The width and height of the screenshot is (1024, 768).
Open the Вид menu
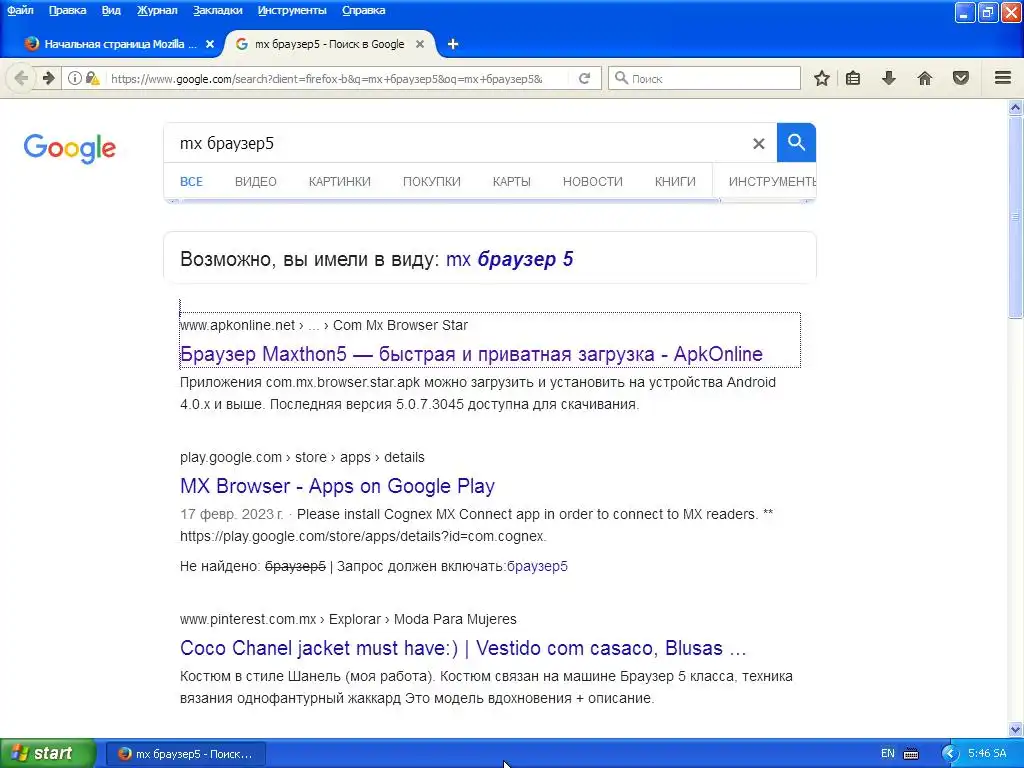(x=111, y=10)
